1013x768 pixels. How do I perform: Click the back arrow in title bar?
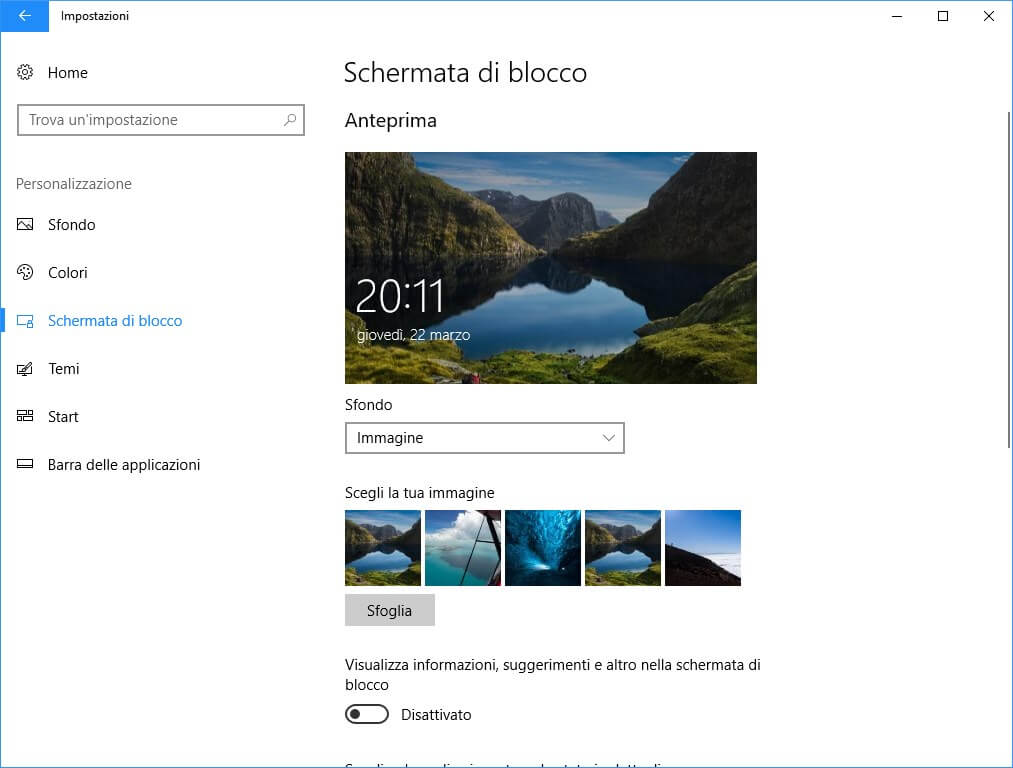24,16
